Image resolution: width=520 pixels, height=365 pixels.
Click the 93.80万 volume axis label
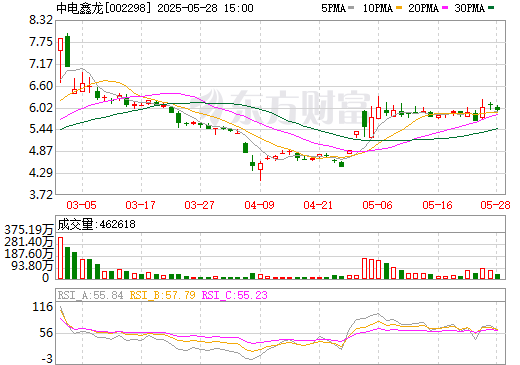(32, 266)
